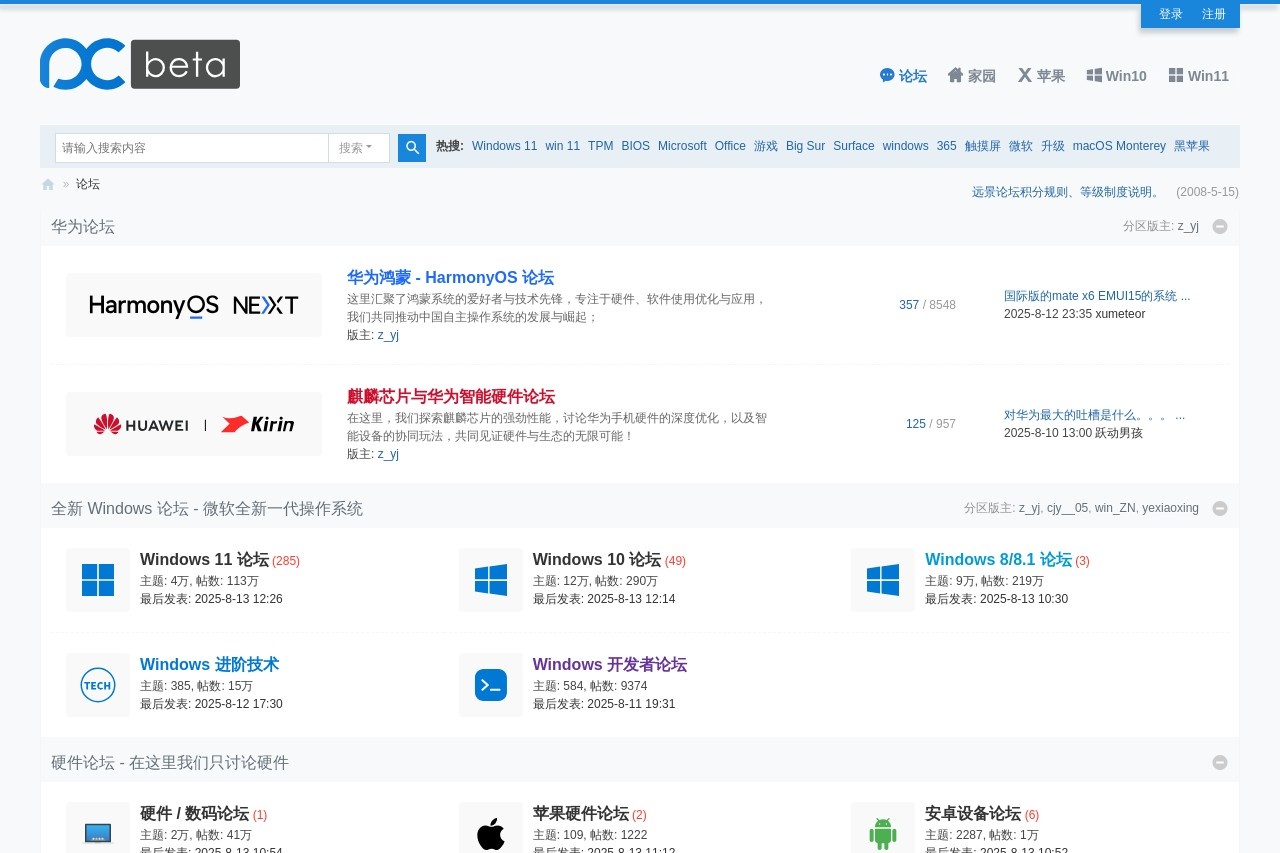Click hot search term 游戏
This screenshot has width=1280, height=853.
pos(766,146)
